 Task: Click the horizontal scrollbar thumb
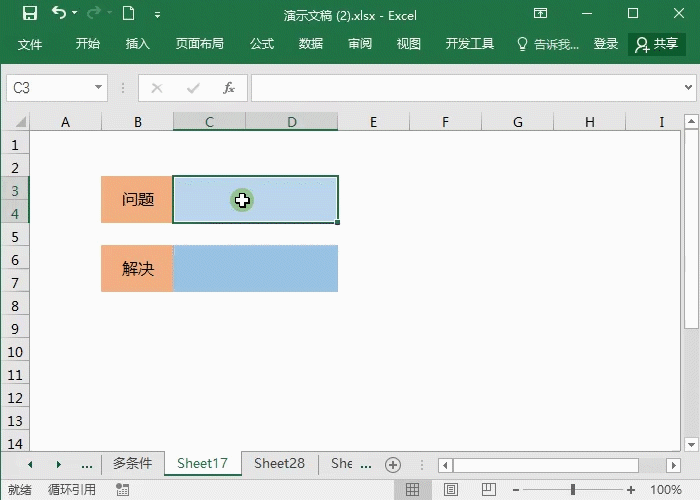click(546, 466)
